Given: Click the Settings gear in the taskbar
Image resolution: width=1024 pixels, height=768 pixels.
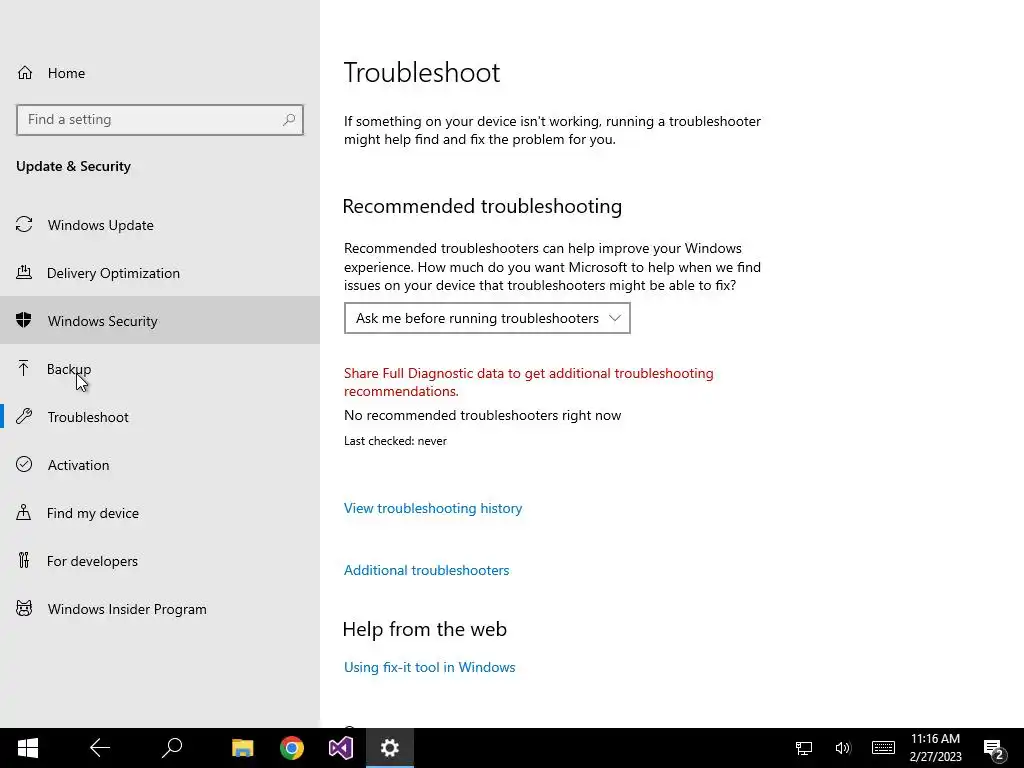Looking at the screenshot, I should [390, 748].
